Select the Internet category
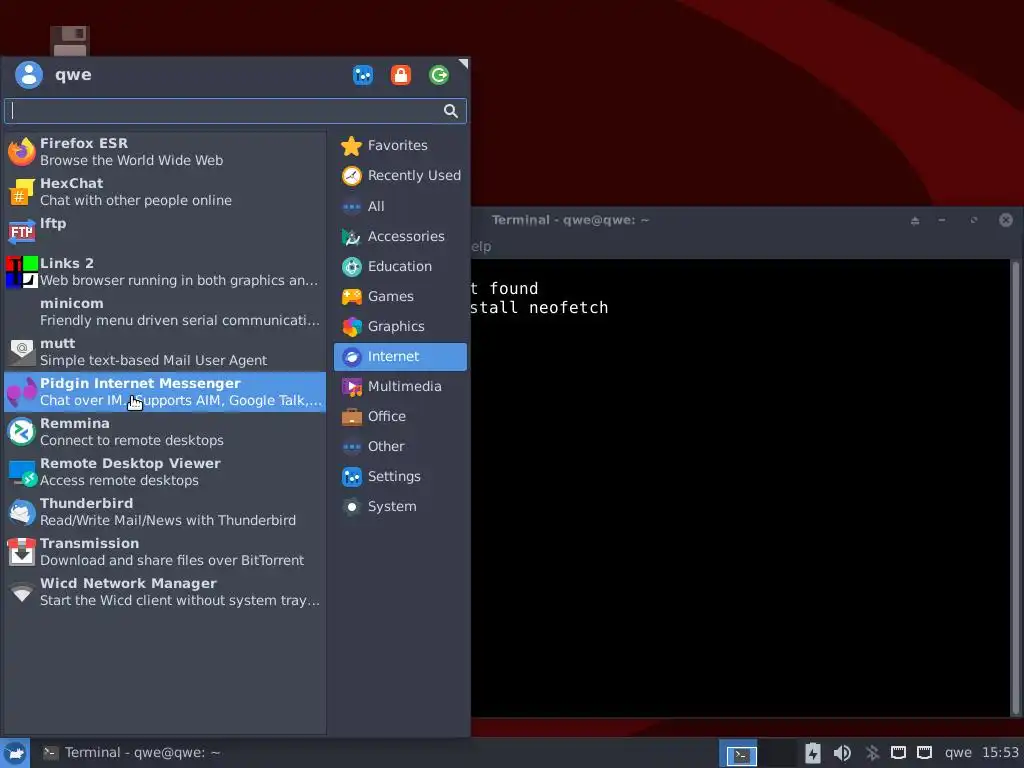 (x=400, y=357)
